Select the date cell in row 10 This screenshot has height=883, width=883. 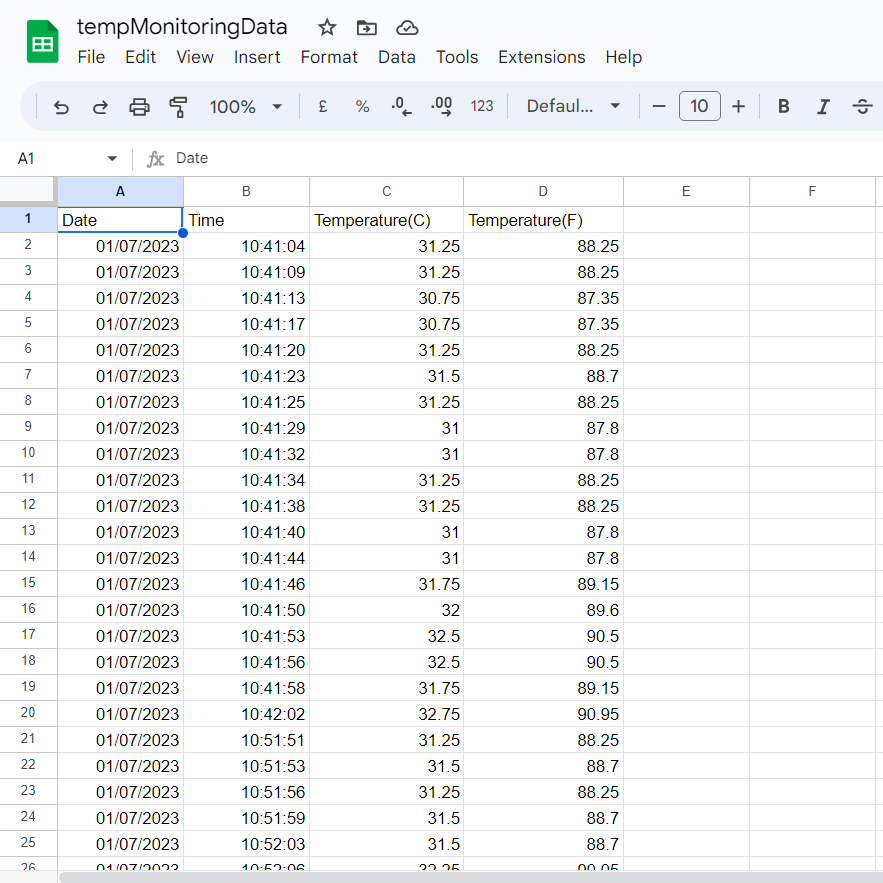pos(120,454)
